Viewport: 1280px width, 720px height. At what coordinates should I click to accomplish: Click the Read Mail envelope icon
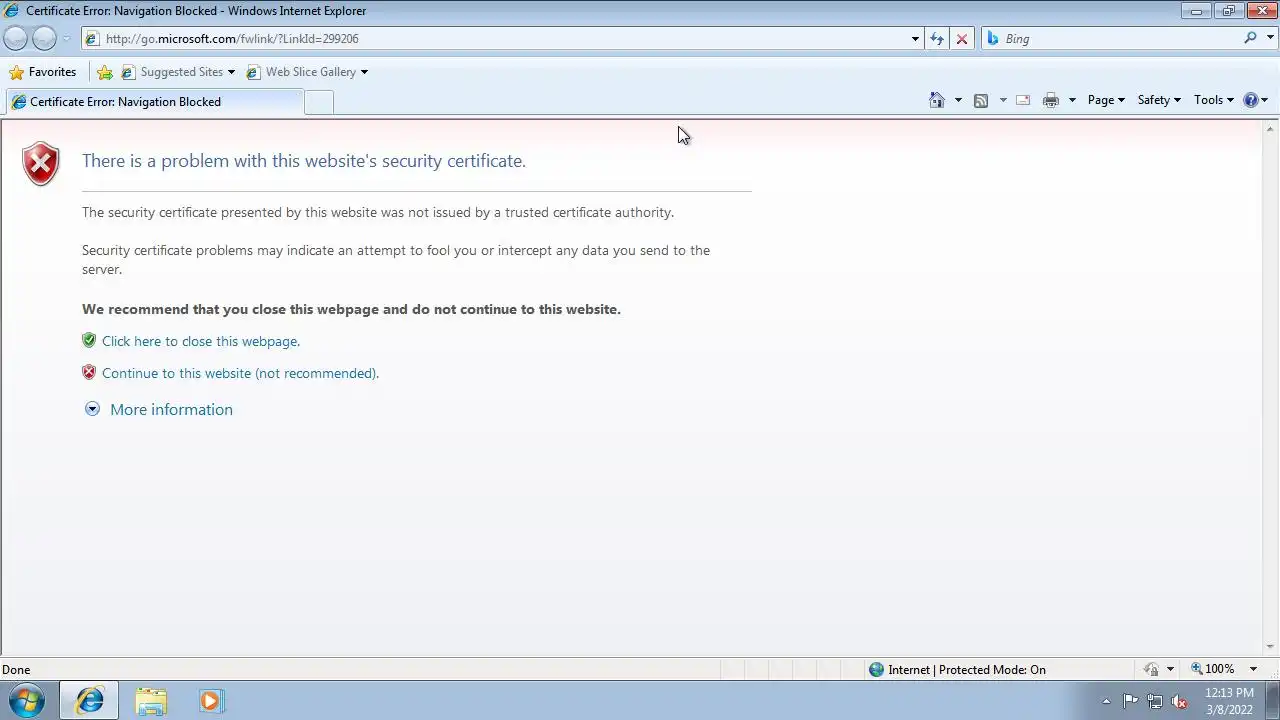(x=1023, y=100)
